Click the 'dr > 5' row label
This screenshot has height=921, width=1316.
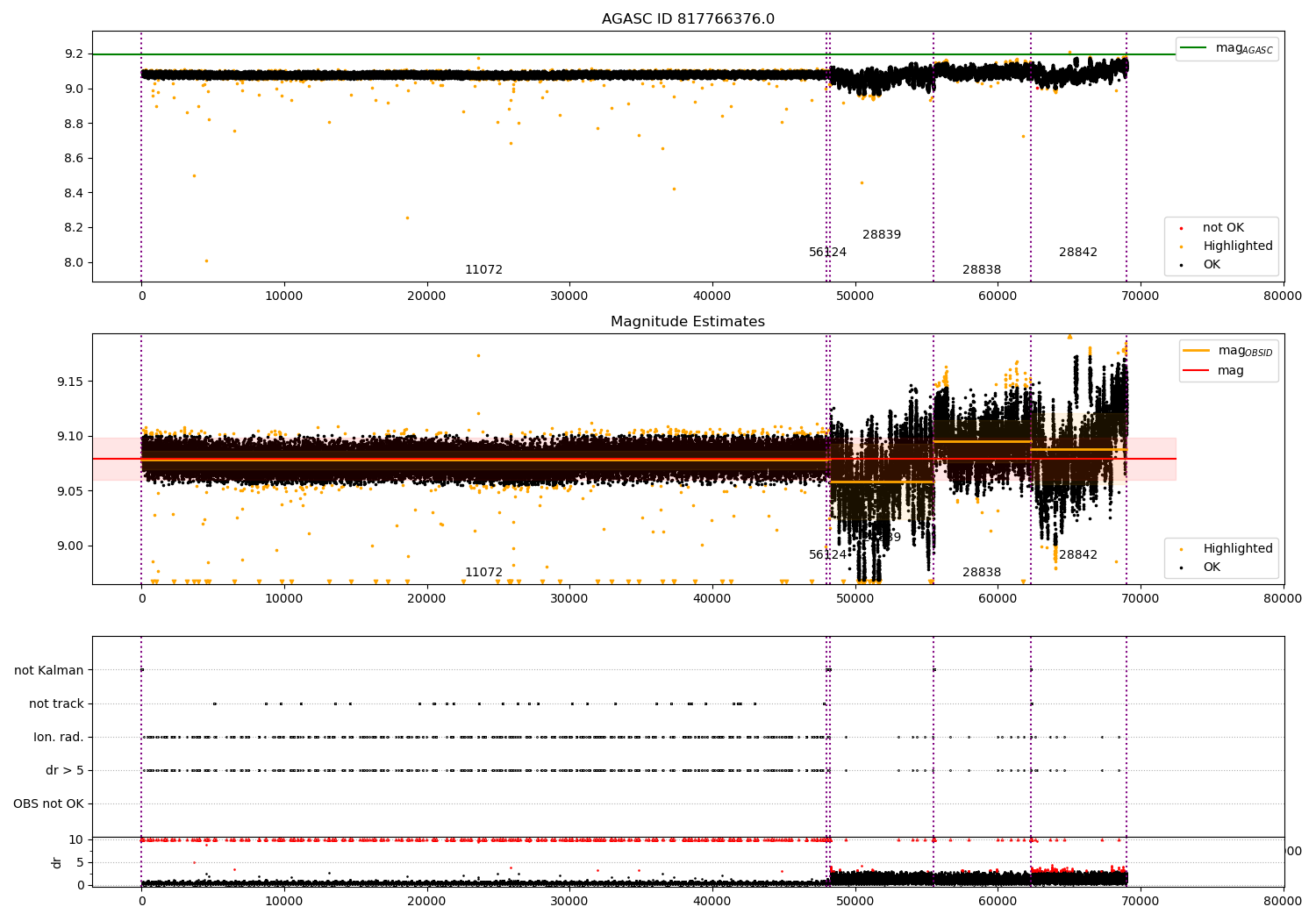pos(65,771)
